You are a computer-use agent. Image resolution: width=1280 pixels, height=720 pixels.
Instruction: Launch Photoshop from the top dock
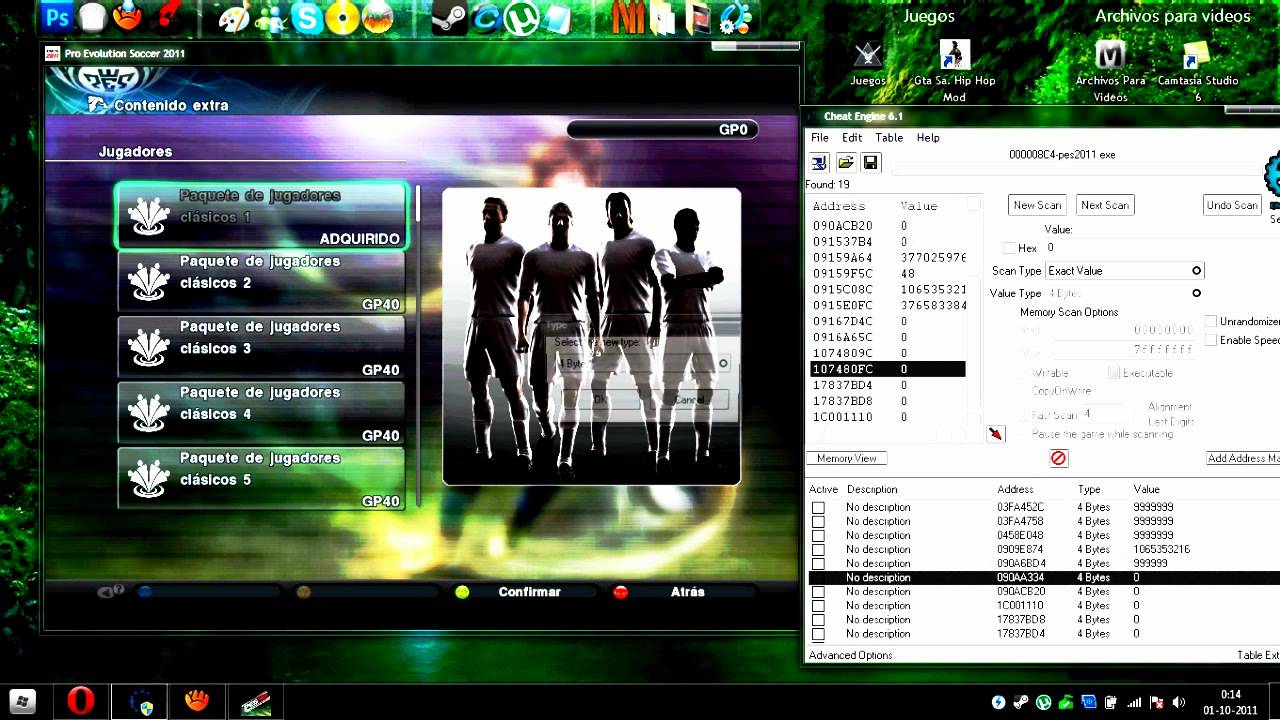click(57, 17)
